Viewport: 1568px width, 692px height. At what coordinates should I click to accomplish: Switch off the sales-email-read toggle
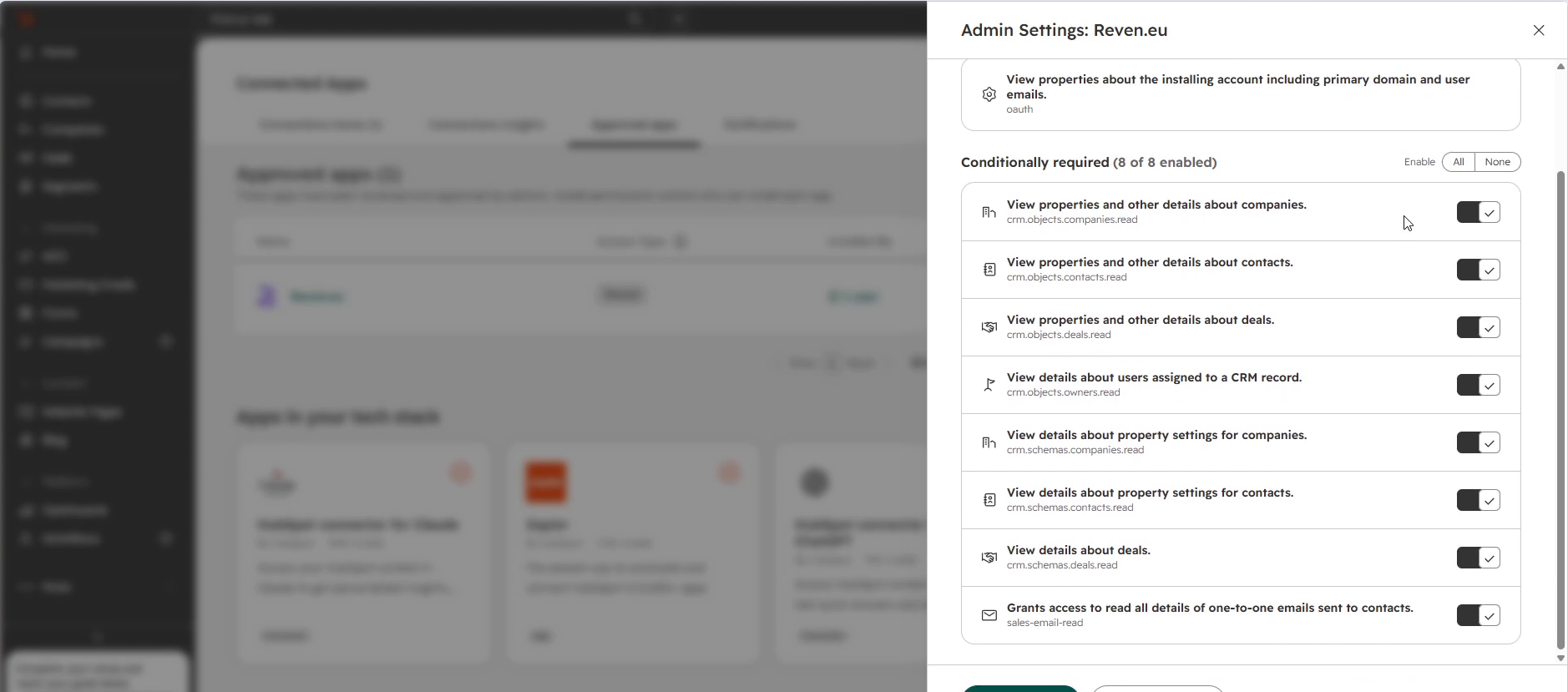tap(1479, 615)
